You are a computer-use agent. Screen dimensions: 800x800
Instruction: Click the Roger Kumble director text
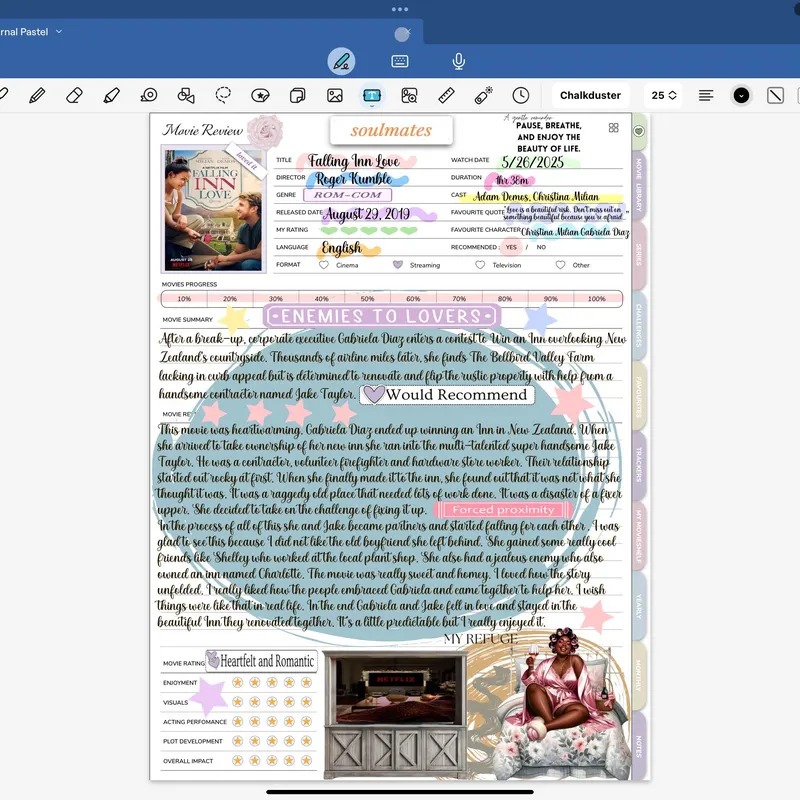click(x=354, y=179)
